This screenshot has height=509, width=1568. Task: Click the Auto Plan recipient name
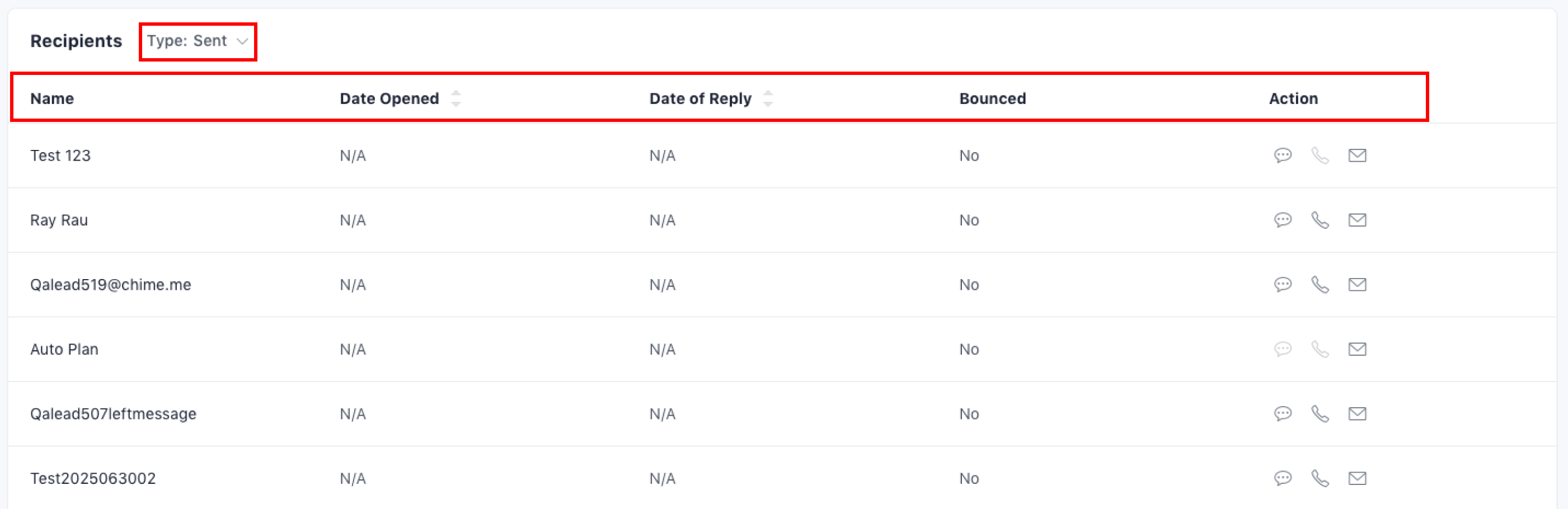[x=64, y=350]
